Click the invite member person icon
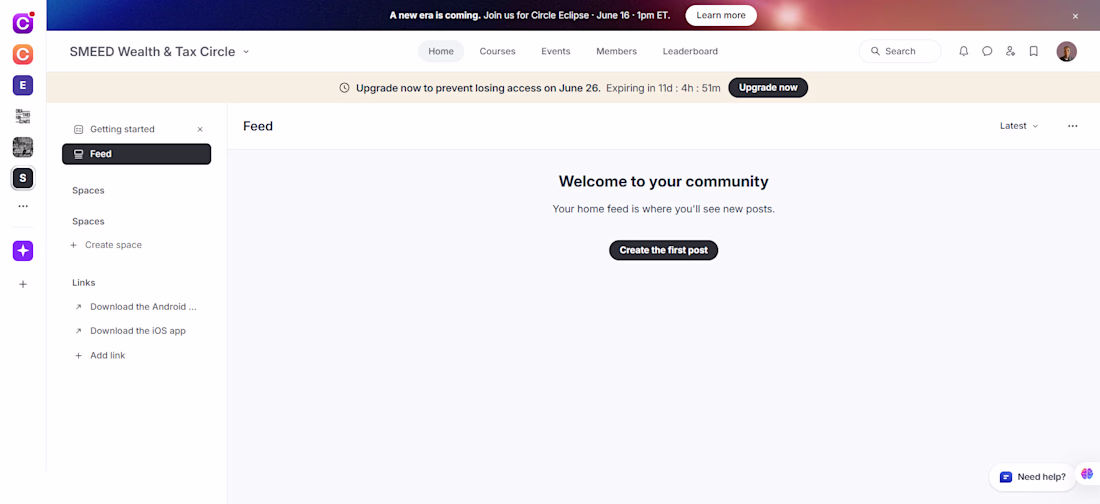The width and height of the screenshot is (1100, 504). [x=1010, y=51]
